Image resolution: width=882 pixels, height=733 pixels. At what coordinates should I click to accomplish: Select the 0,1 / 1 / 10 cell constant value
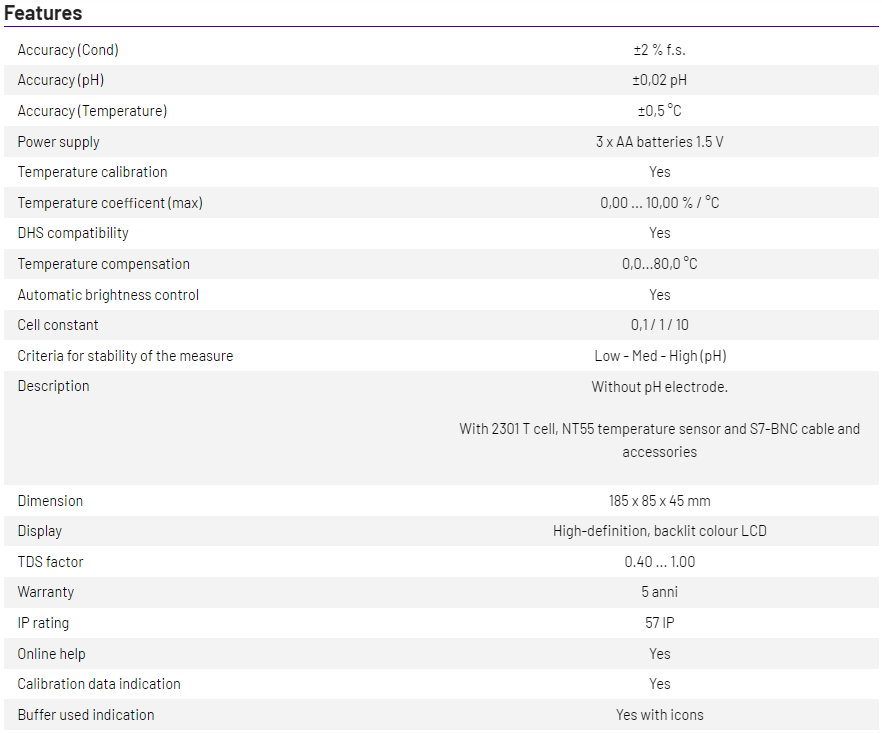click(x=659, y=325)
